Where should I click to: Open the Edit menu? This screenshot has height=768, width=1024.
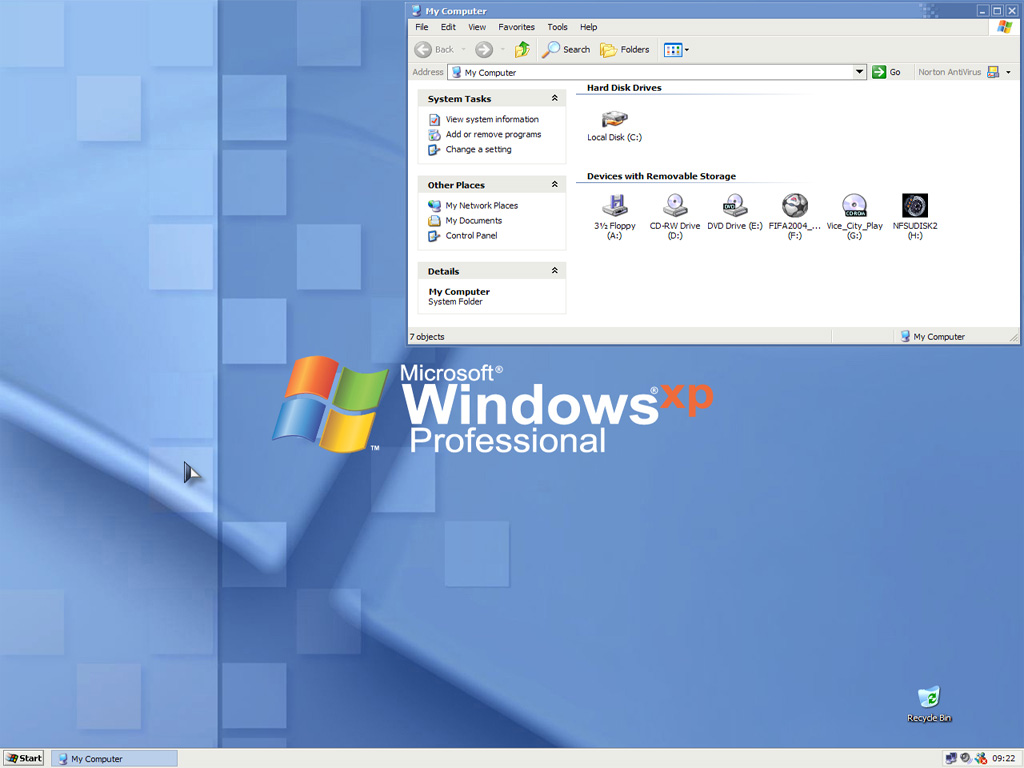[x=448, y=27]
